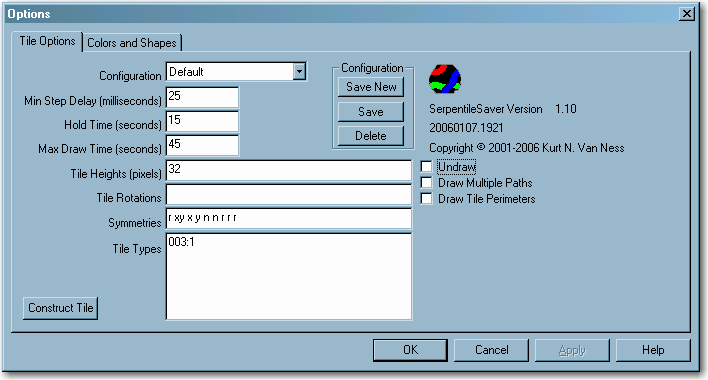Enable the Undraw checkbox
Image resolution: width=708 pixels, height=380 pixels.
(x=426, y=167)
